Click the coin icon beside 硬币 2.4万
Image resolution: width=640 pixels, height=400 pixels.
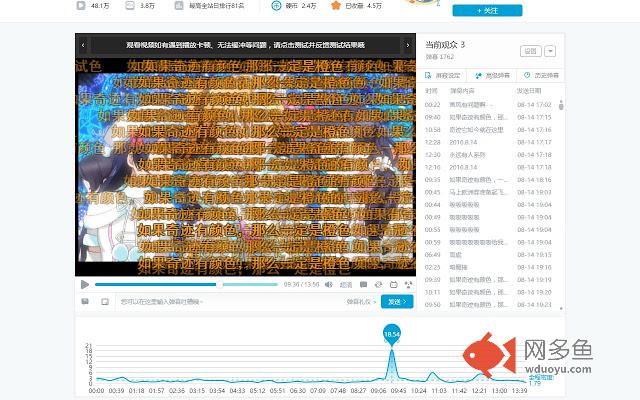[276, 6]
